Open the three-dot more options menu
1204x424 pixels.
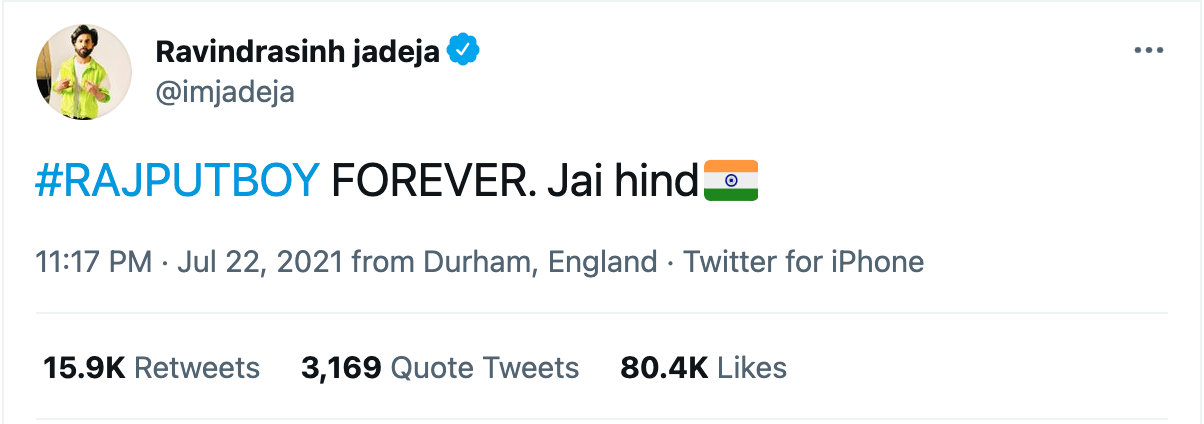point(1148,52)
